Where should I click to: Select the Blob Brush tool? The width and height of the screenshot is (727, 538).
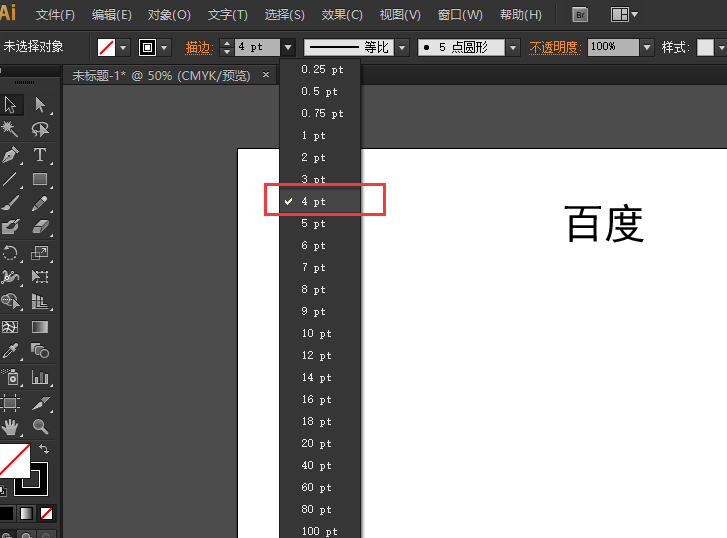tap(10, 227)
